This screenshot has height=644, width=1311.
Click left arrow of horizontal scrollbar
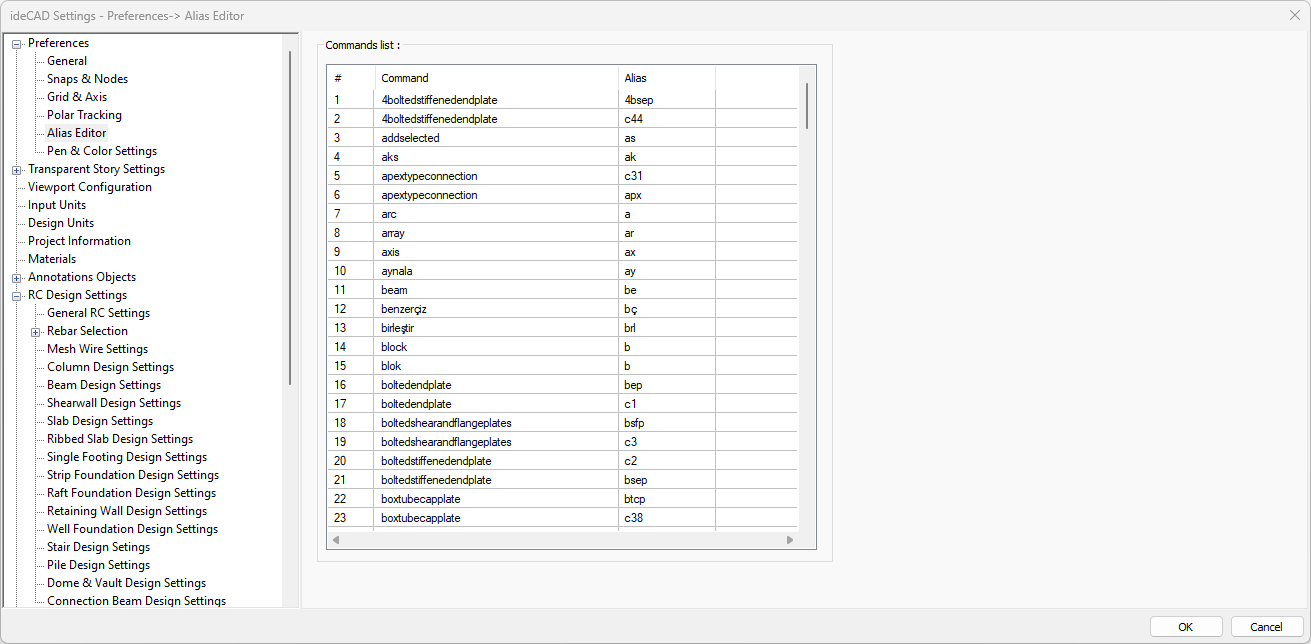[x=336, y=540]
